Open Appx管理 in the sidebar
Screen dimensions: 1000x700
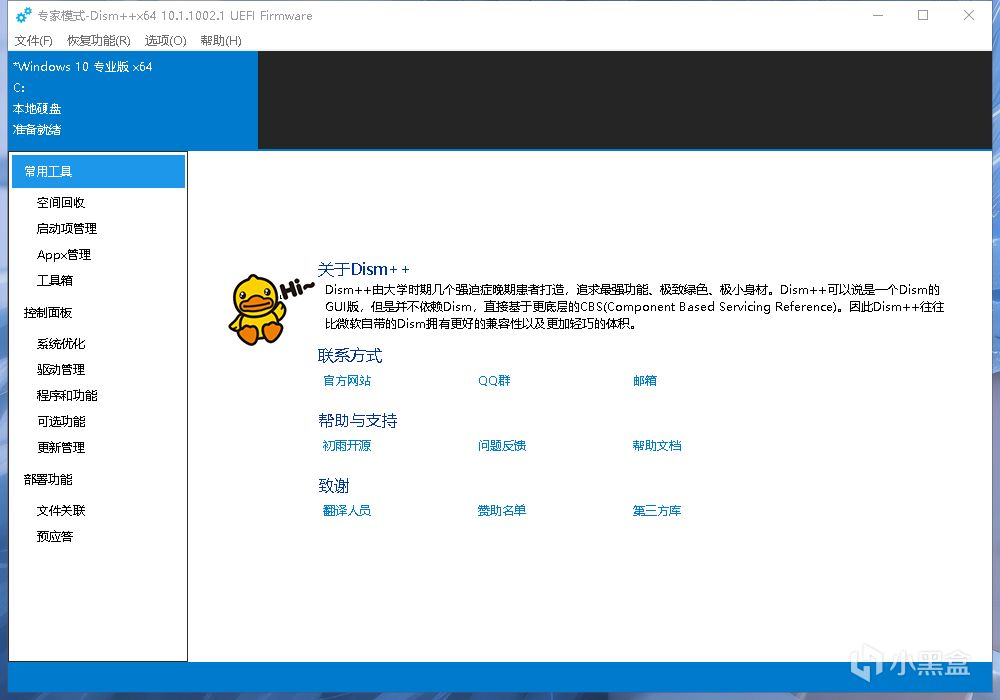64,255
